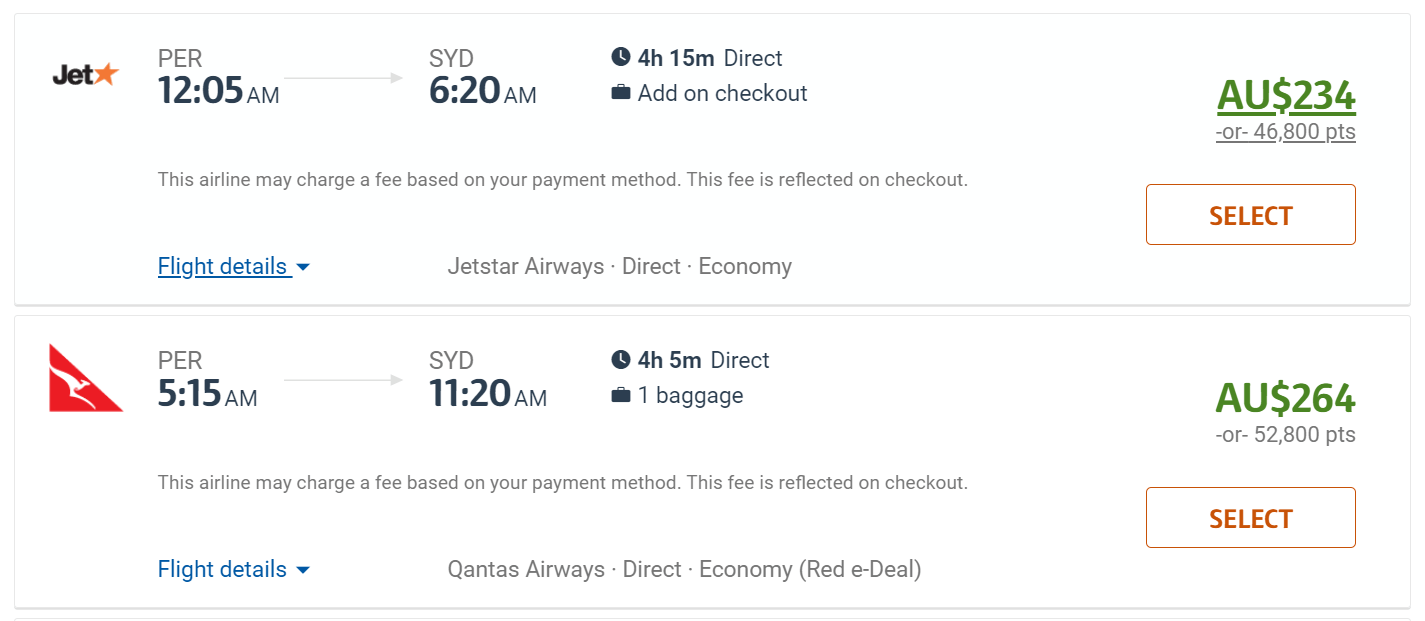Select the Qantas flight for AU$264
This screenshot has width=1425, height=621.
(1250, 517)
